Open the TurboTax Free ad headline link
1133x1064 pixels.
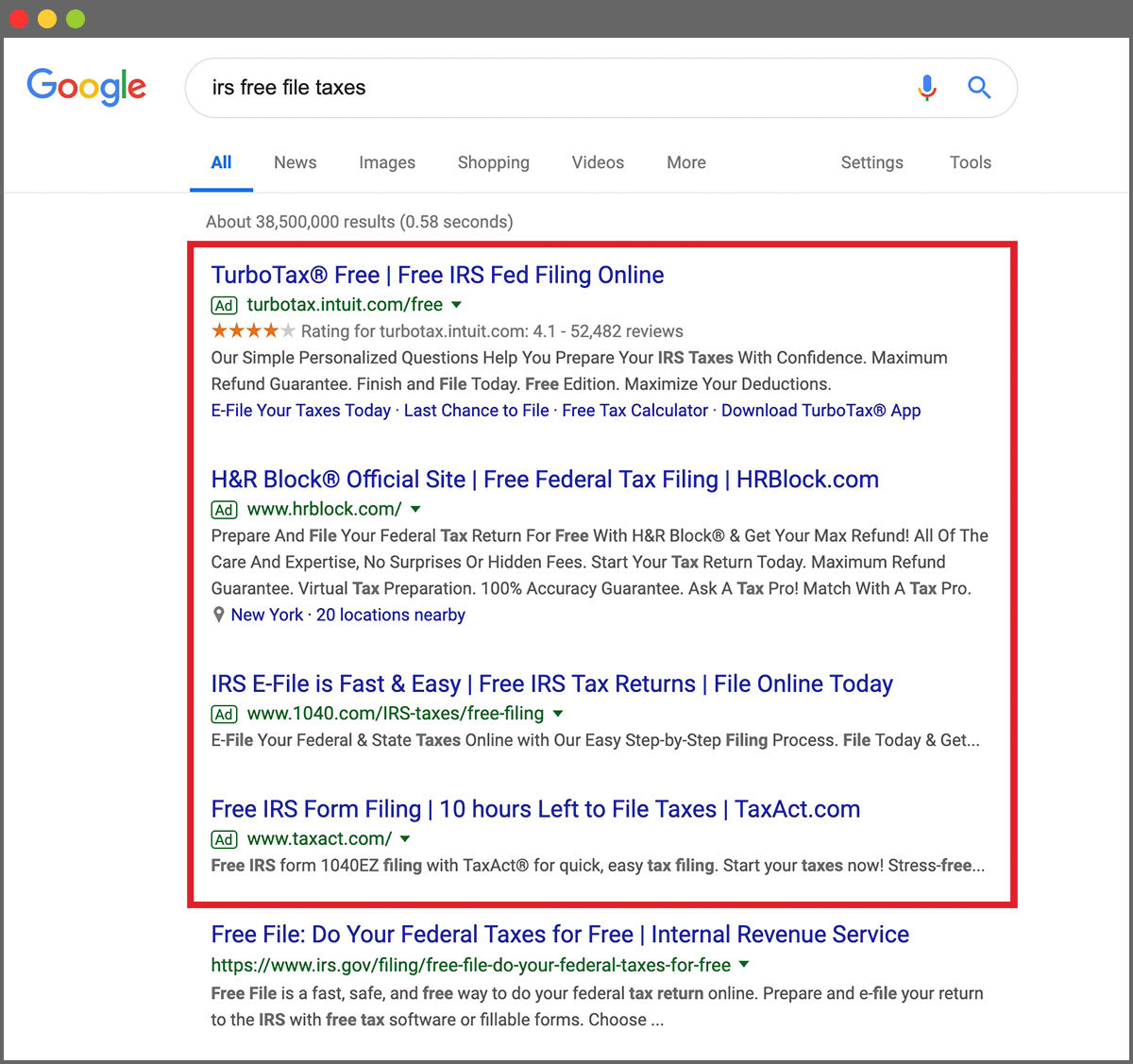tap(437, 275)
